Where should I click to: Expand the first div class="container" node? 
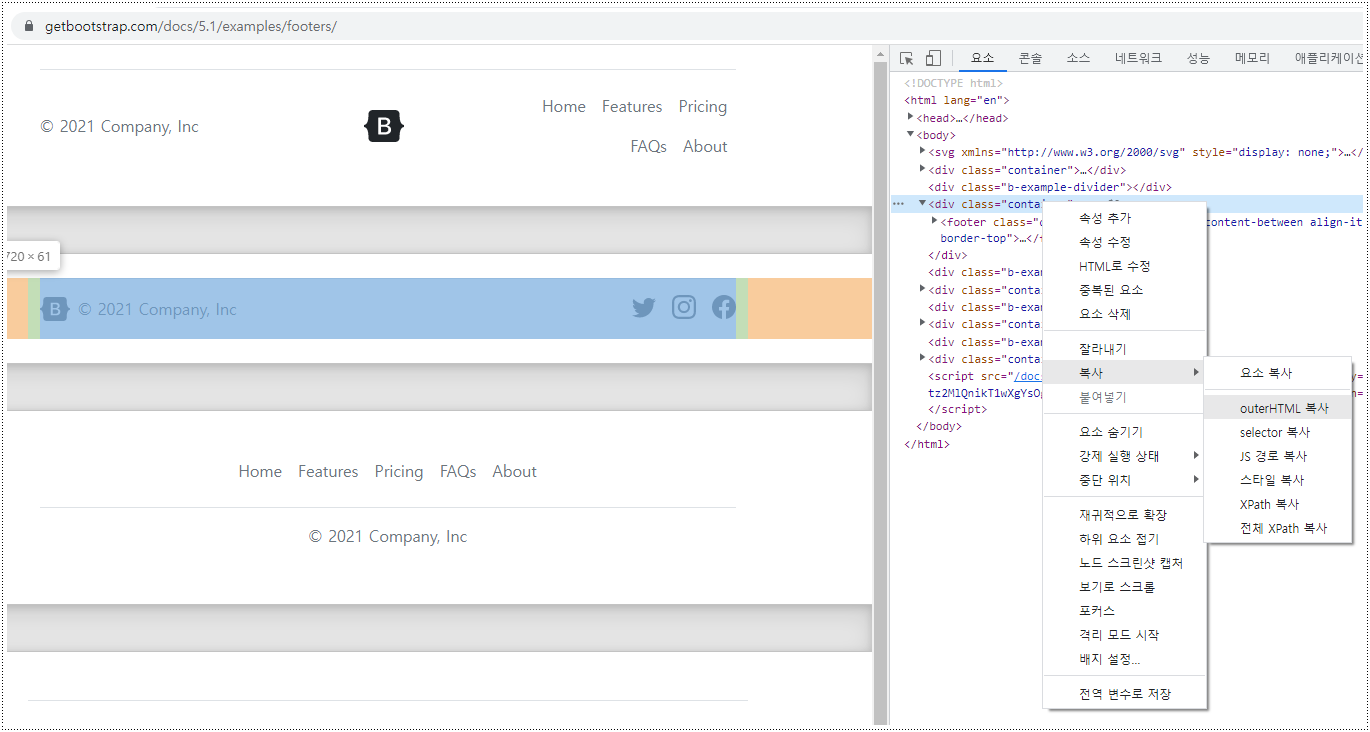[x=922, y=170]
